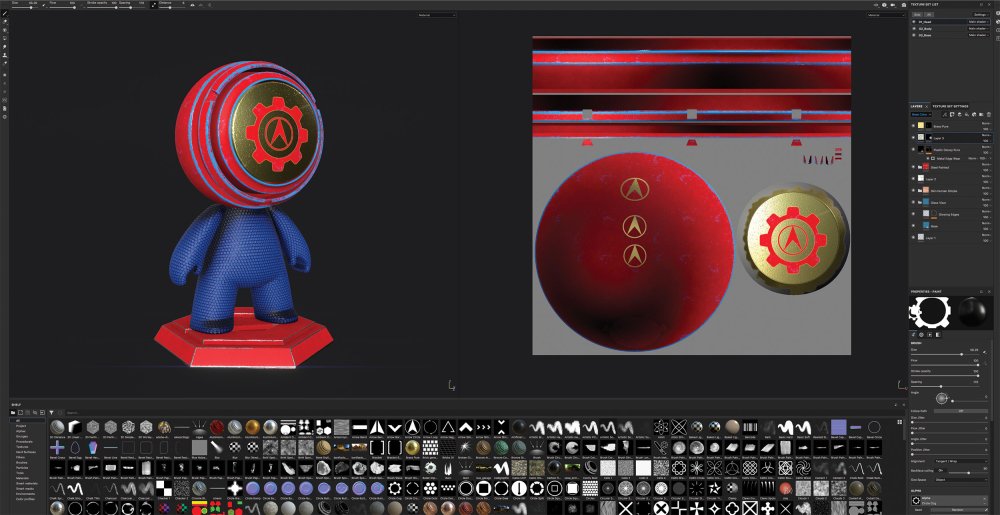Open the Stencil properties icon tab

pos(929,335)
